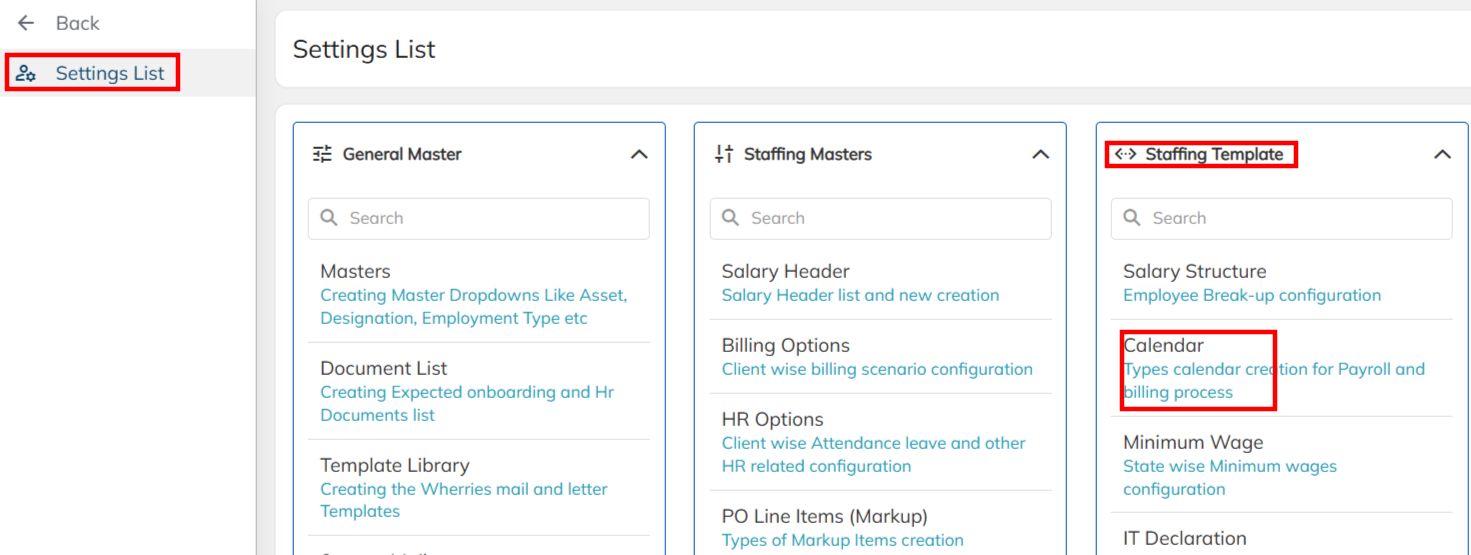The height and width of the screenshot is (555, 1471).
Task: Select Settings List in the sidebar
Action: (110, 74)
